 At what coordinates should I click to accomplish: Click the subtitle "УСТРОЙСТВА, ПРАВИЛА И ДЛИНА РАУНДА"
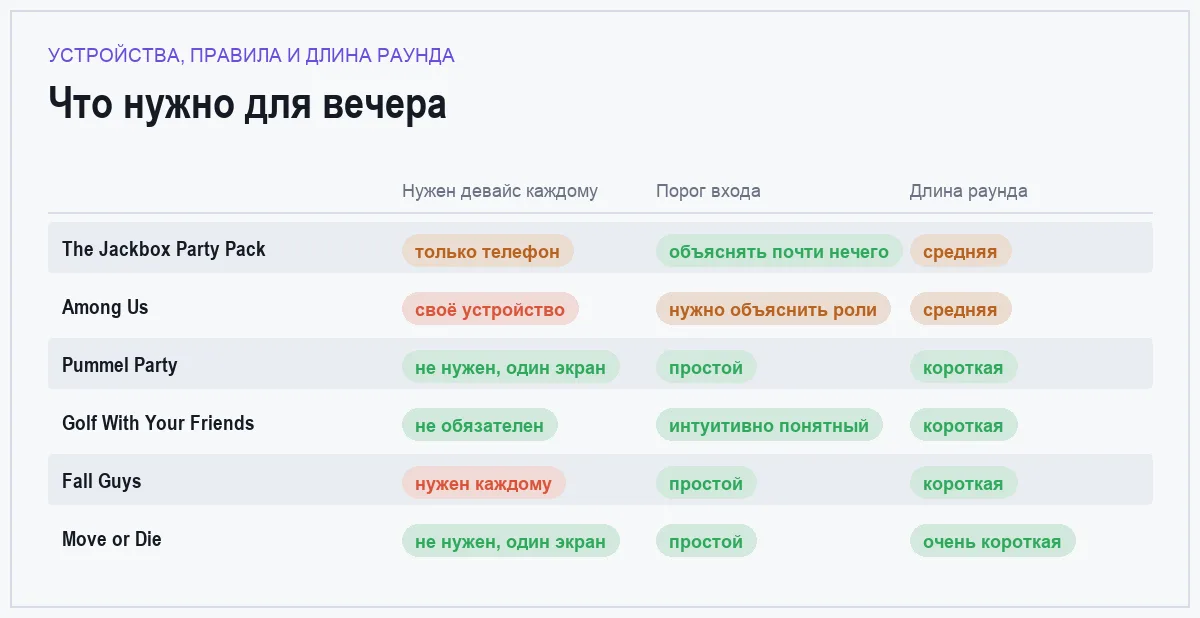251,55
